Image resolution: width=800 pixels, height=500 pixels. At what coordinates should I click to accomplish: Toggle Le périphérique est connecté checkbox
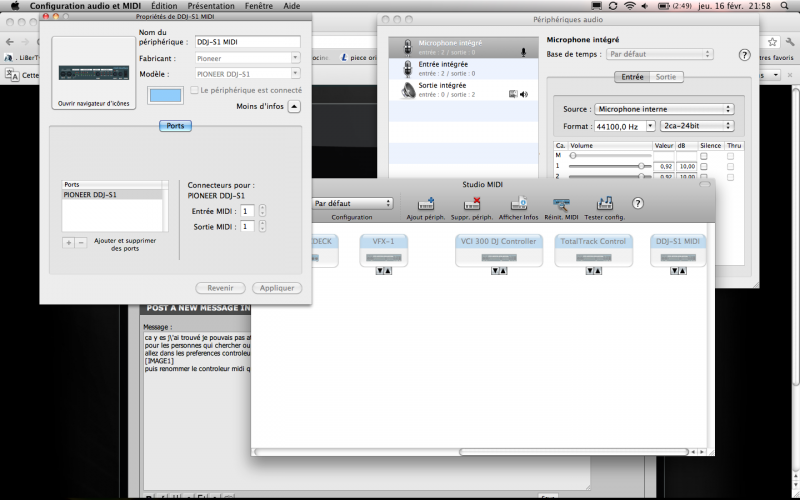[x=194, y=90]
